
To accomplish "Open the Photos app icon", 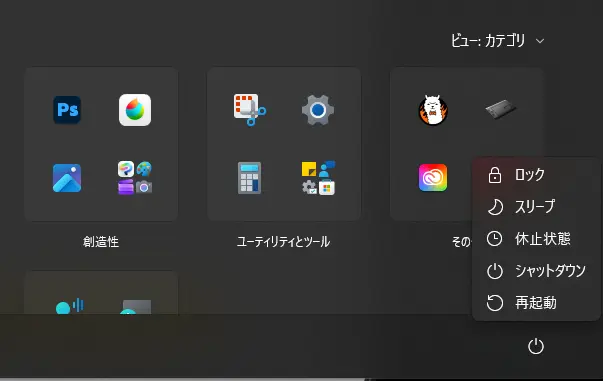I will tap(67, 178).
